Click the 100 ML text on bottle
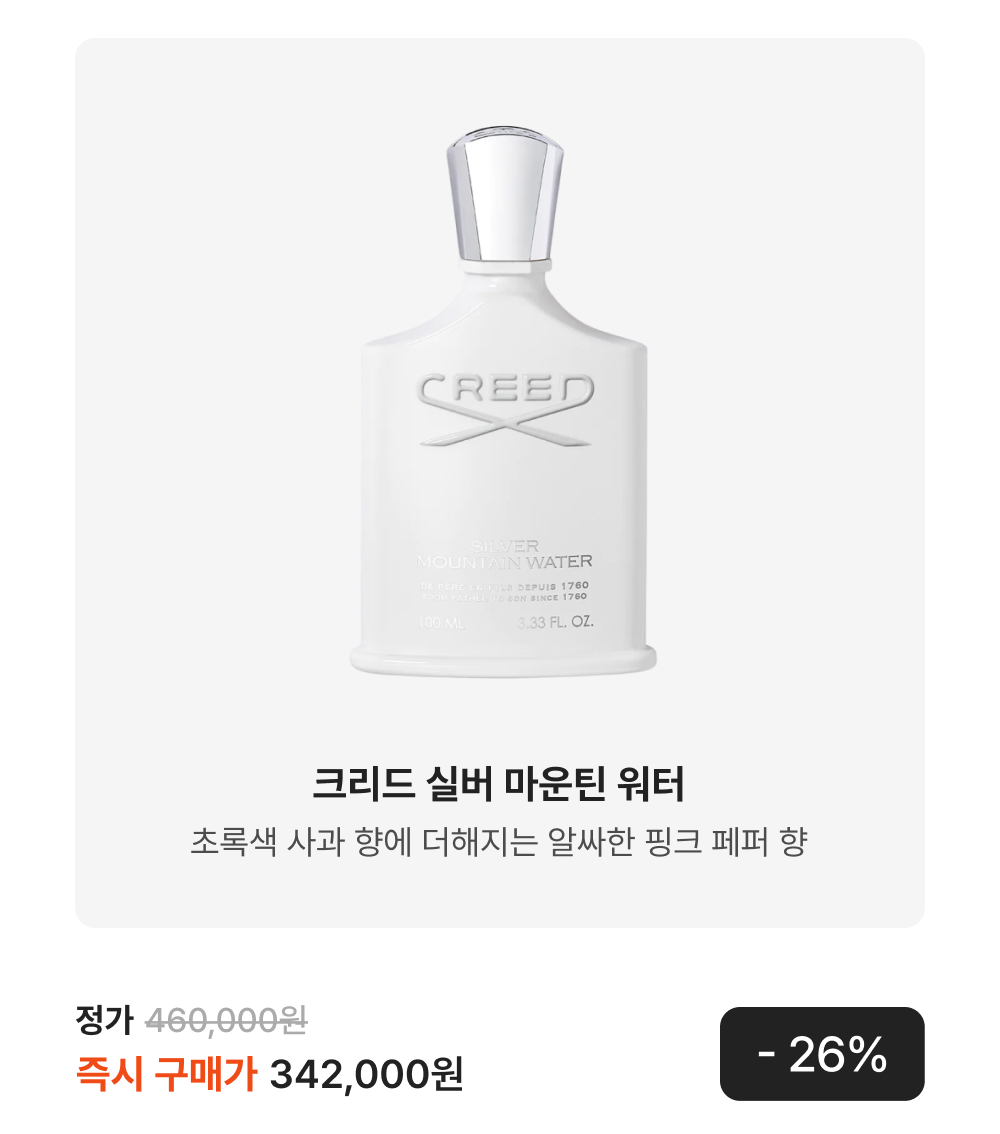 [442, 623]
